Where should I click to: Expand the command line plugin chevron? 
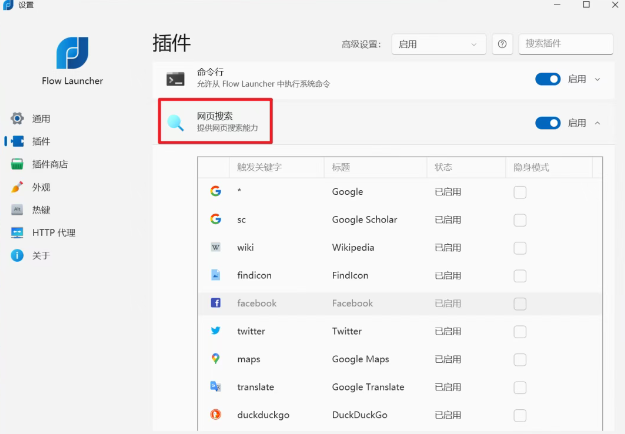pyautogui.click(x=597, y=79)
